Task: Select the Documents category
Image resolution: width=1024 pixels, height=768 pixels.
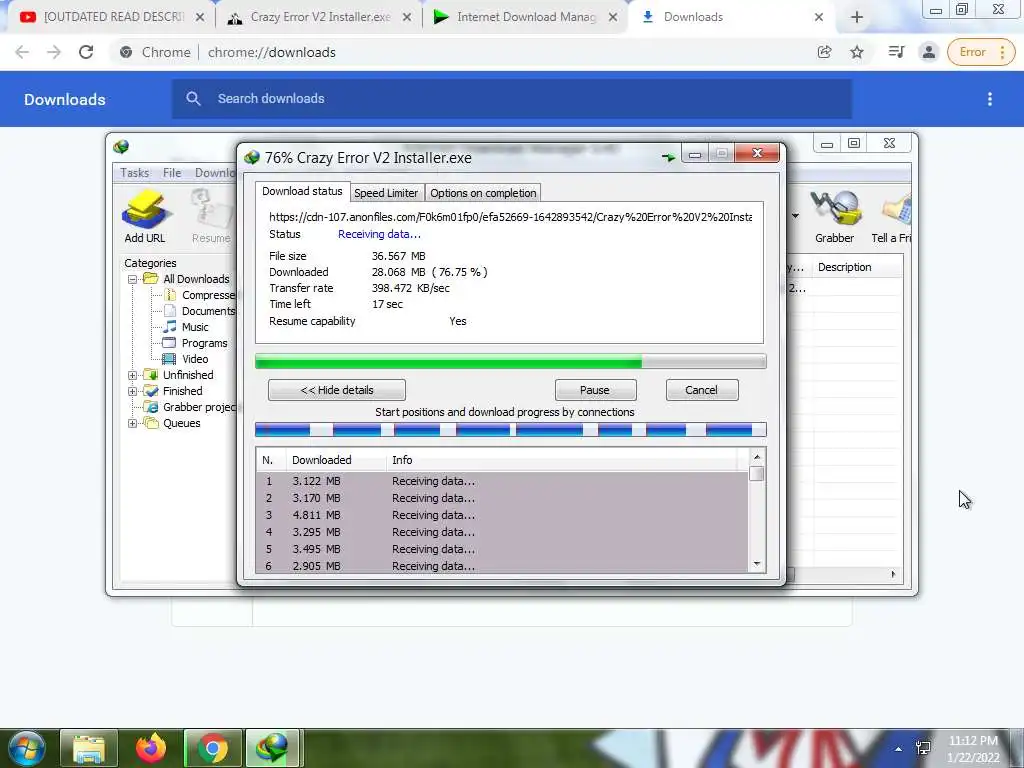Action: (199, 311)
